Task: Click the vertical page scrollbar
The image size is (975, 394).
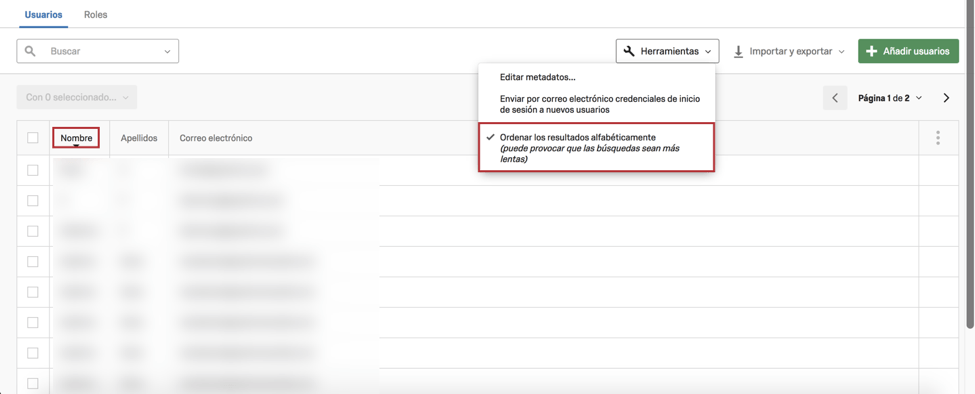Action: [x=971, y=165]
